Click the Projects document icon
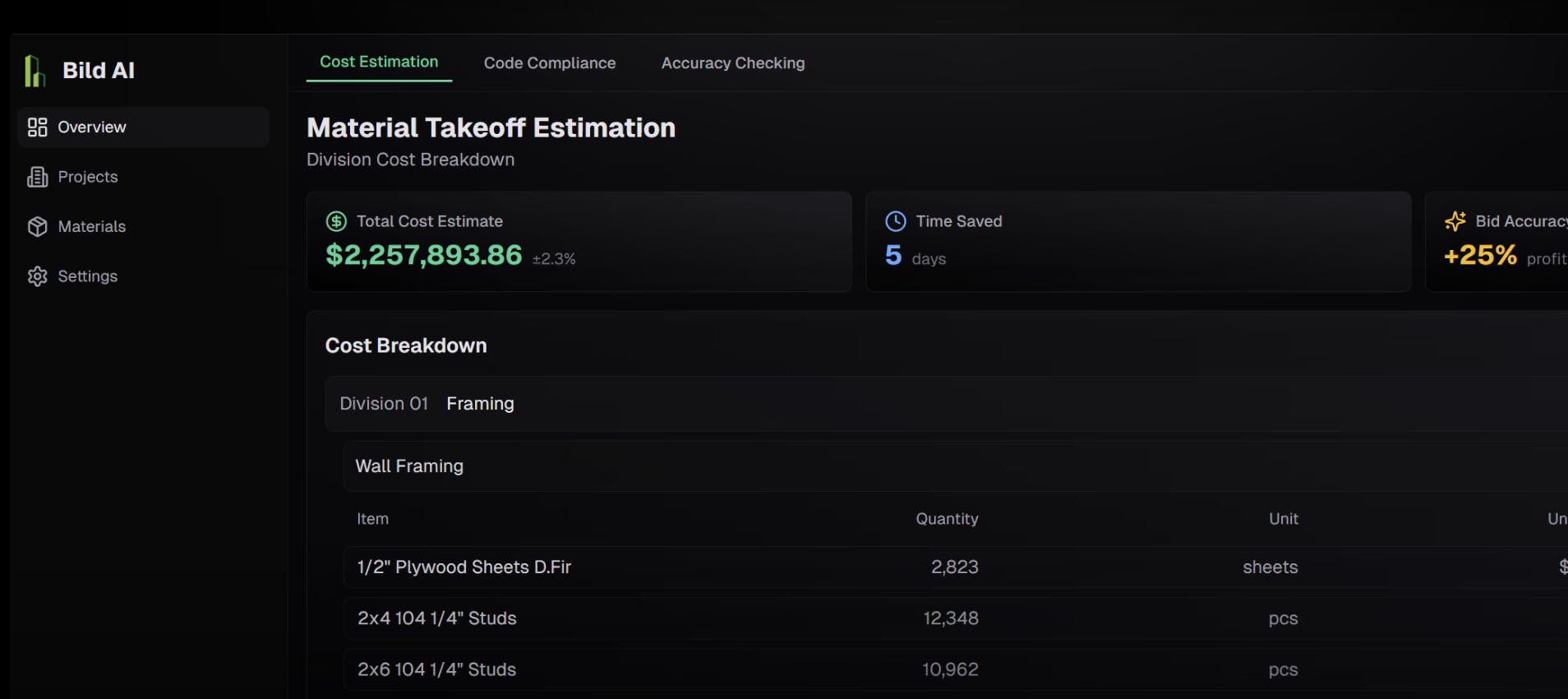1568x699 pixels. (x=37, y=177)
